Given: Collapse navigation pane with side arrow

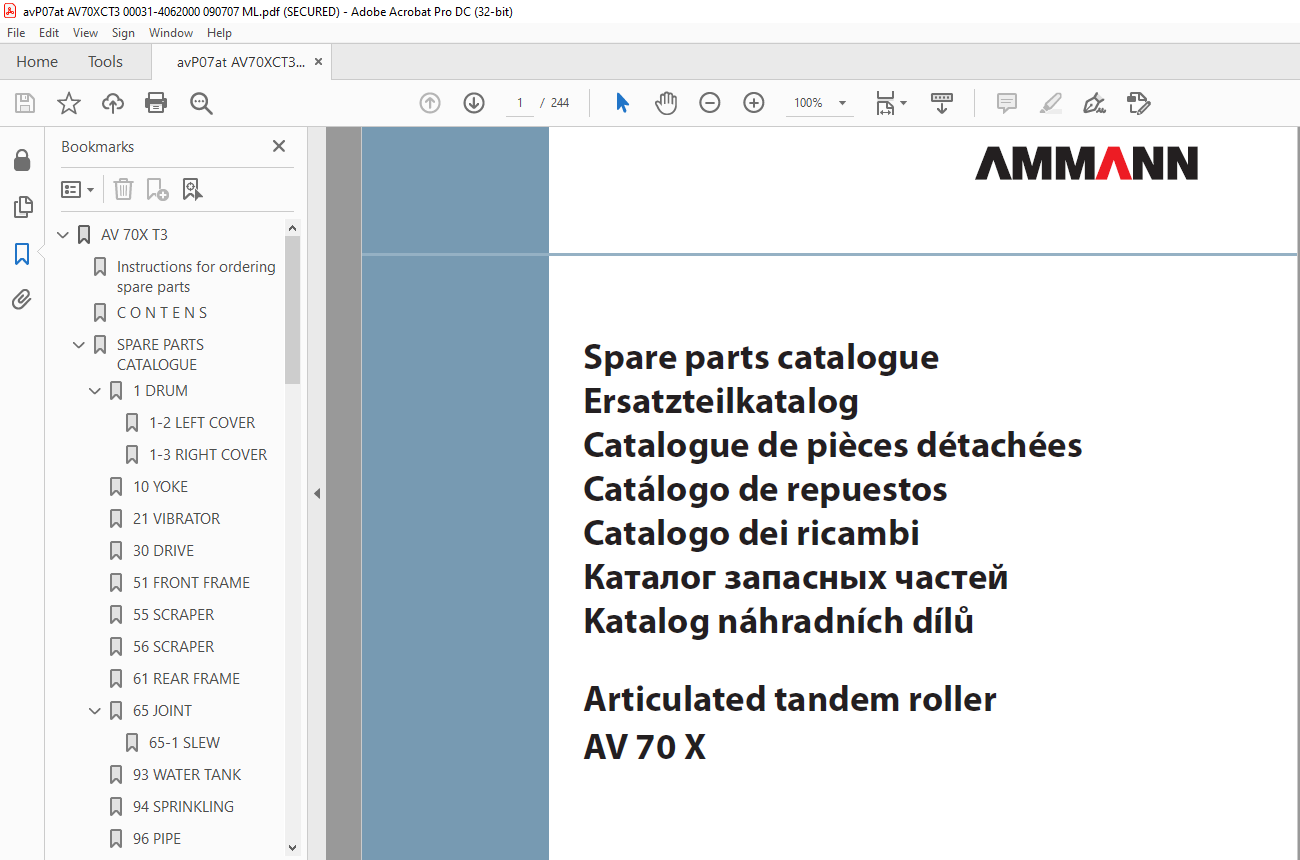Looking at the screenshot, I should tap(317, 493).
